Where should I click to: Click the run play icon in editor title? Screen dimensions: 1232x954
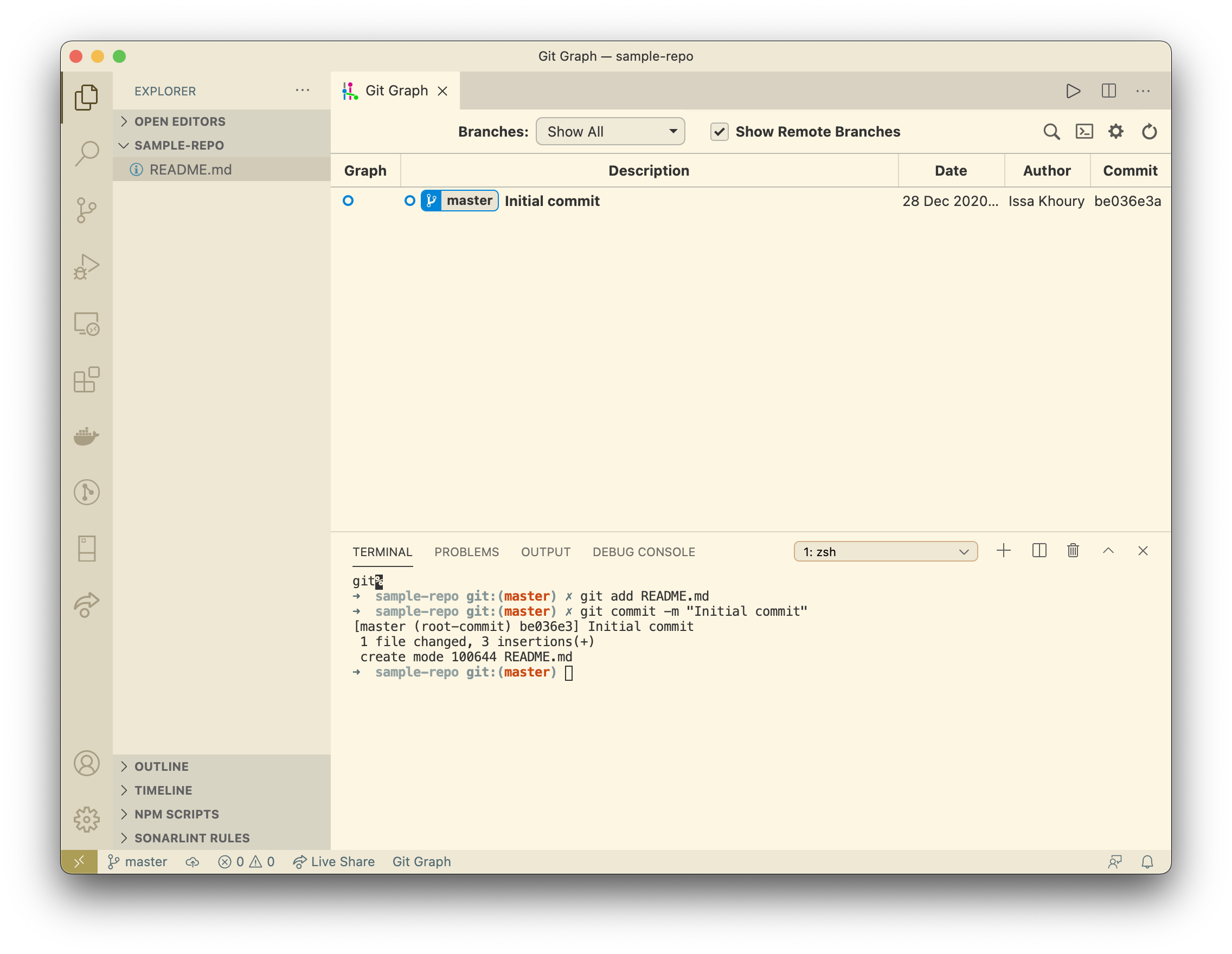coord(1073,91)
